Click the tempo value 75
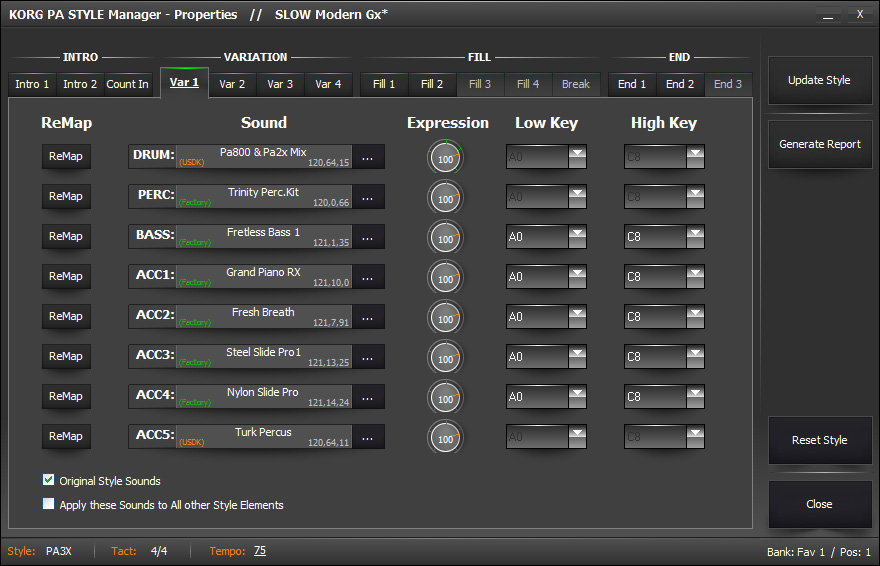This screenshot has height=566, width=880. 260,551
